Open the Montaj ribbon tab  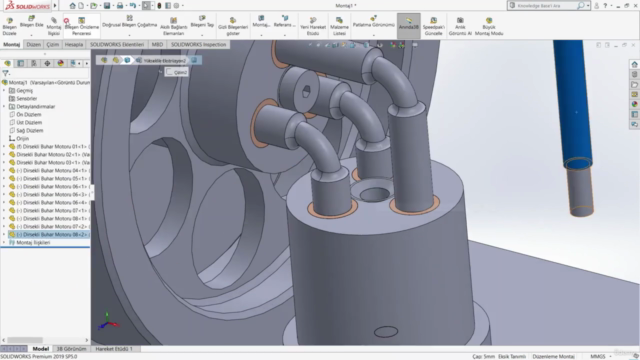pos(11,44)
